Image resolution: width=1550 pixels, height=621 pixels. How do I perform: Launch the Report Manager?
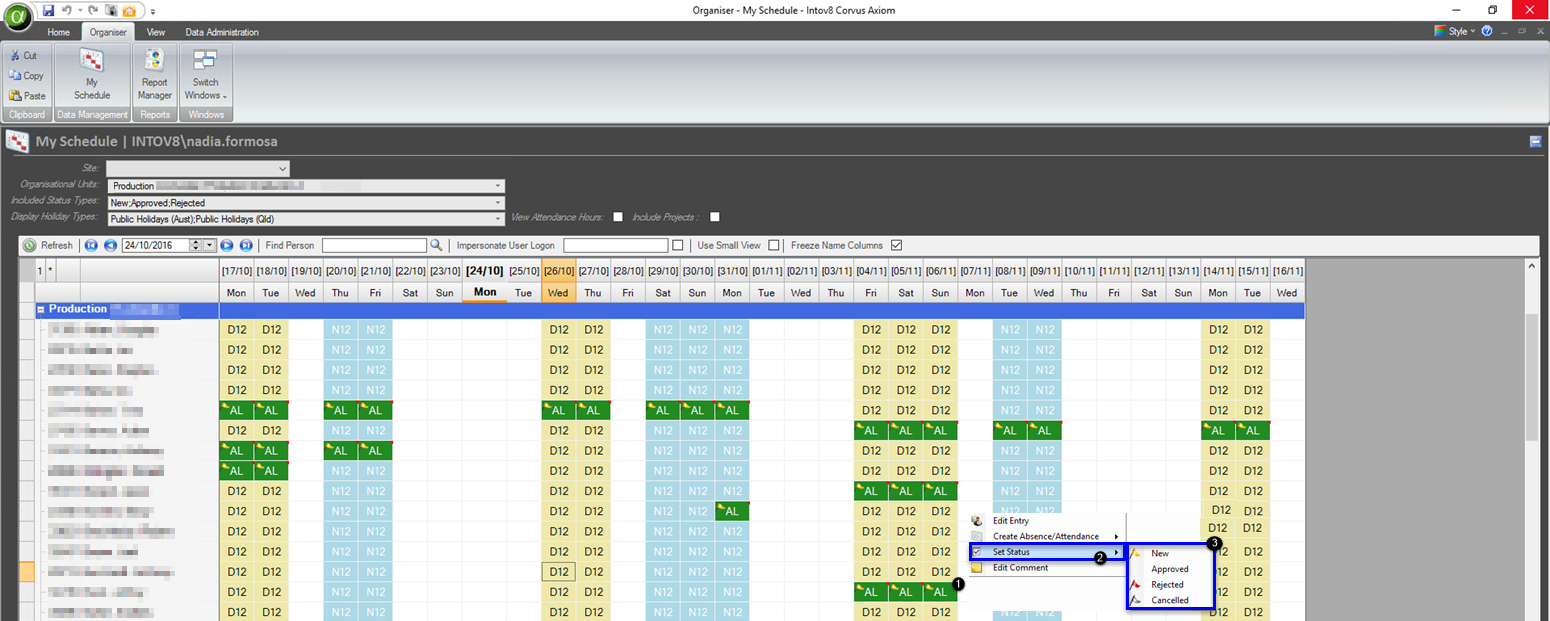(155, 75)
